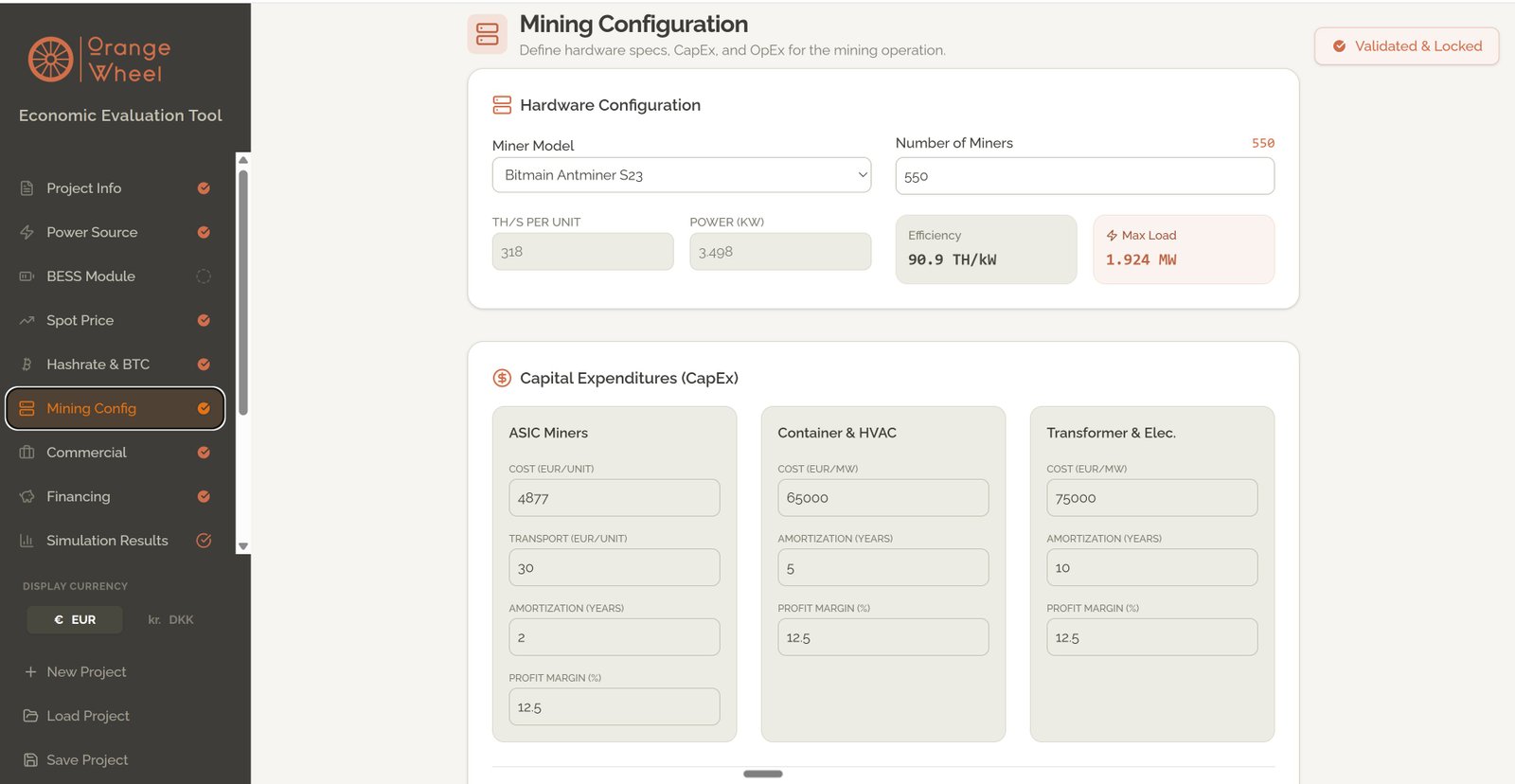Screen dimensions: 1515x784
Task: View the Simulation Results section
Action: (116, 541)
